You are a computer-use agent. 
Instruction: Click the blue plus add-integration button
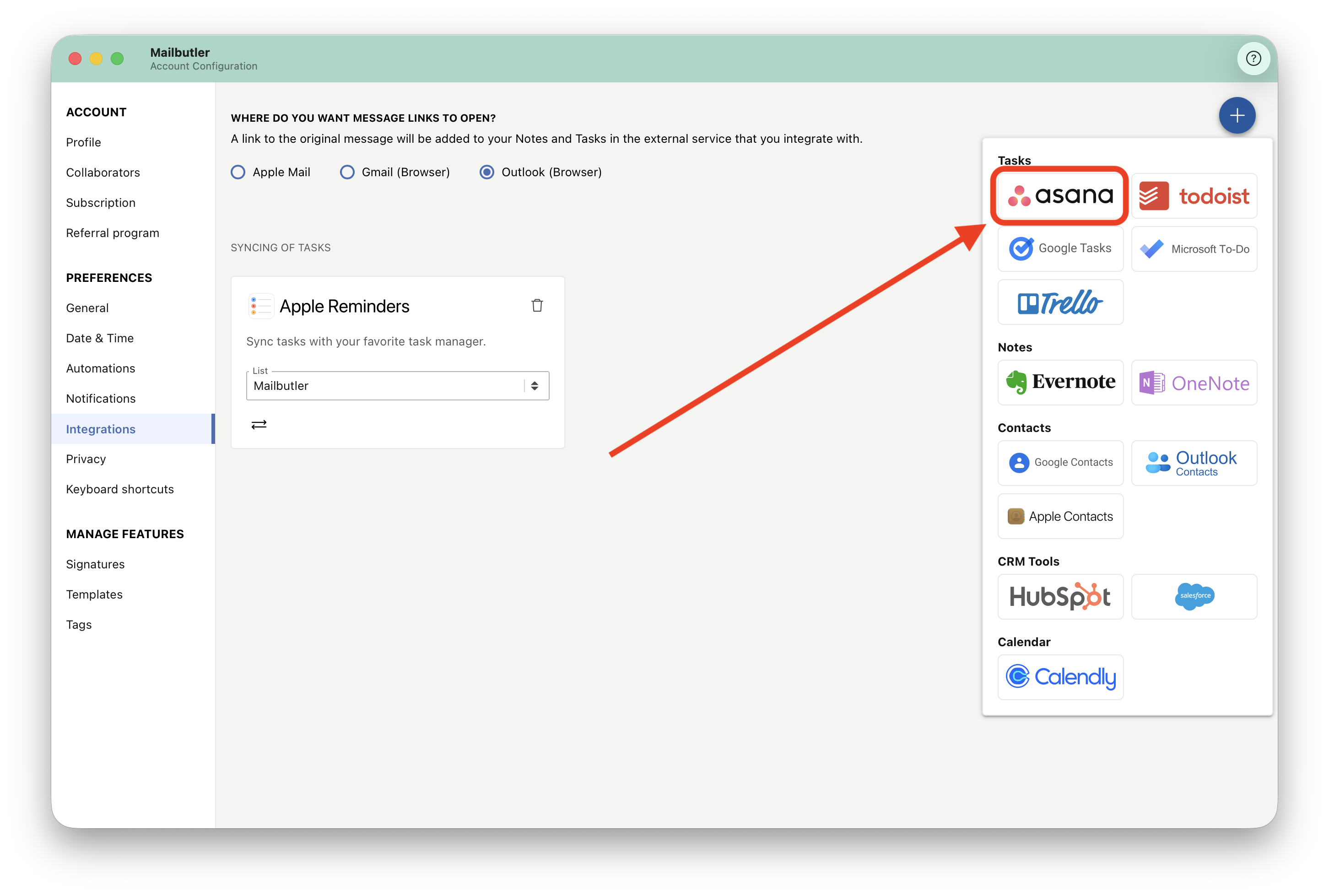pos(1237,115)
